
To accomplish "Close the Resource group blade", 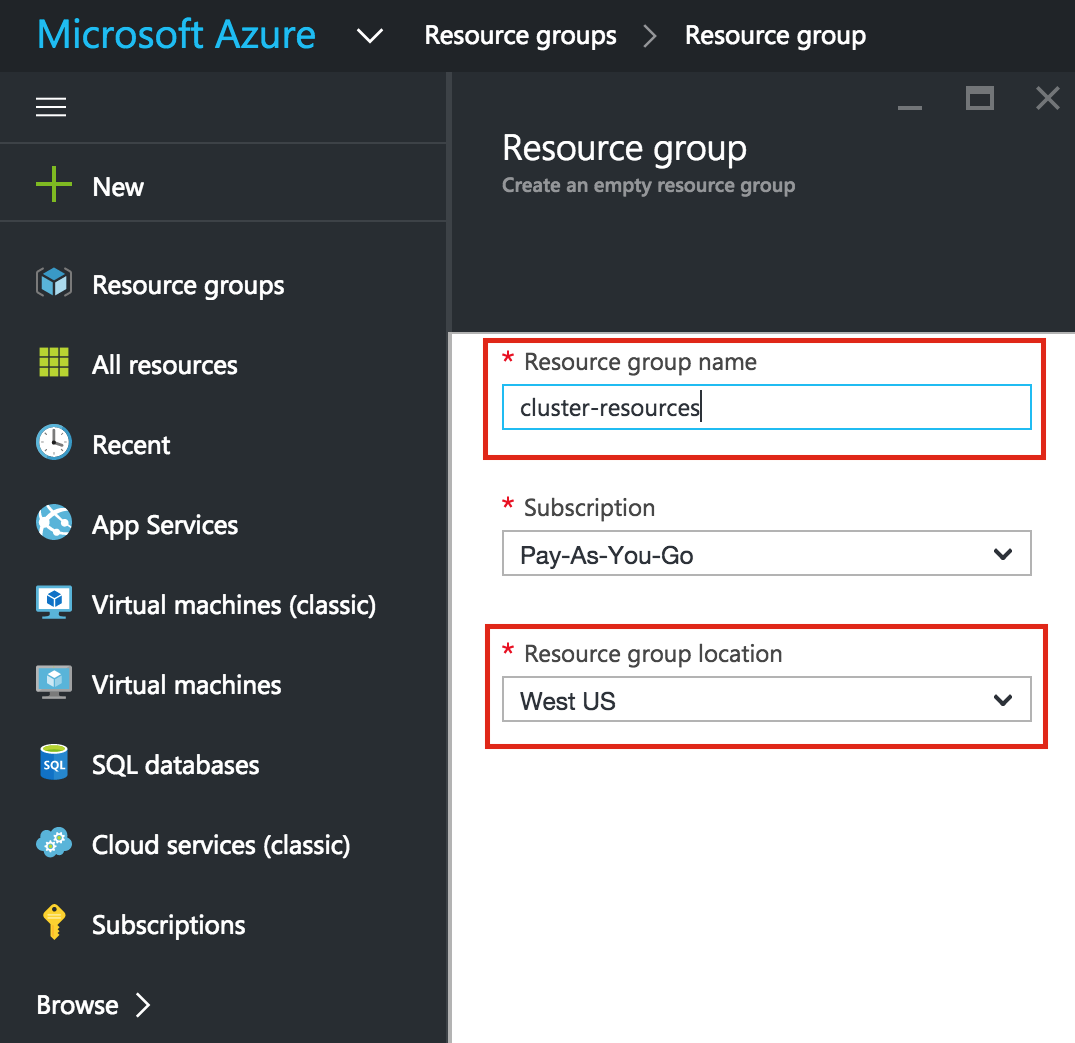I will (x=1048, y=99).
